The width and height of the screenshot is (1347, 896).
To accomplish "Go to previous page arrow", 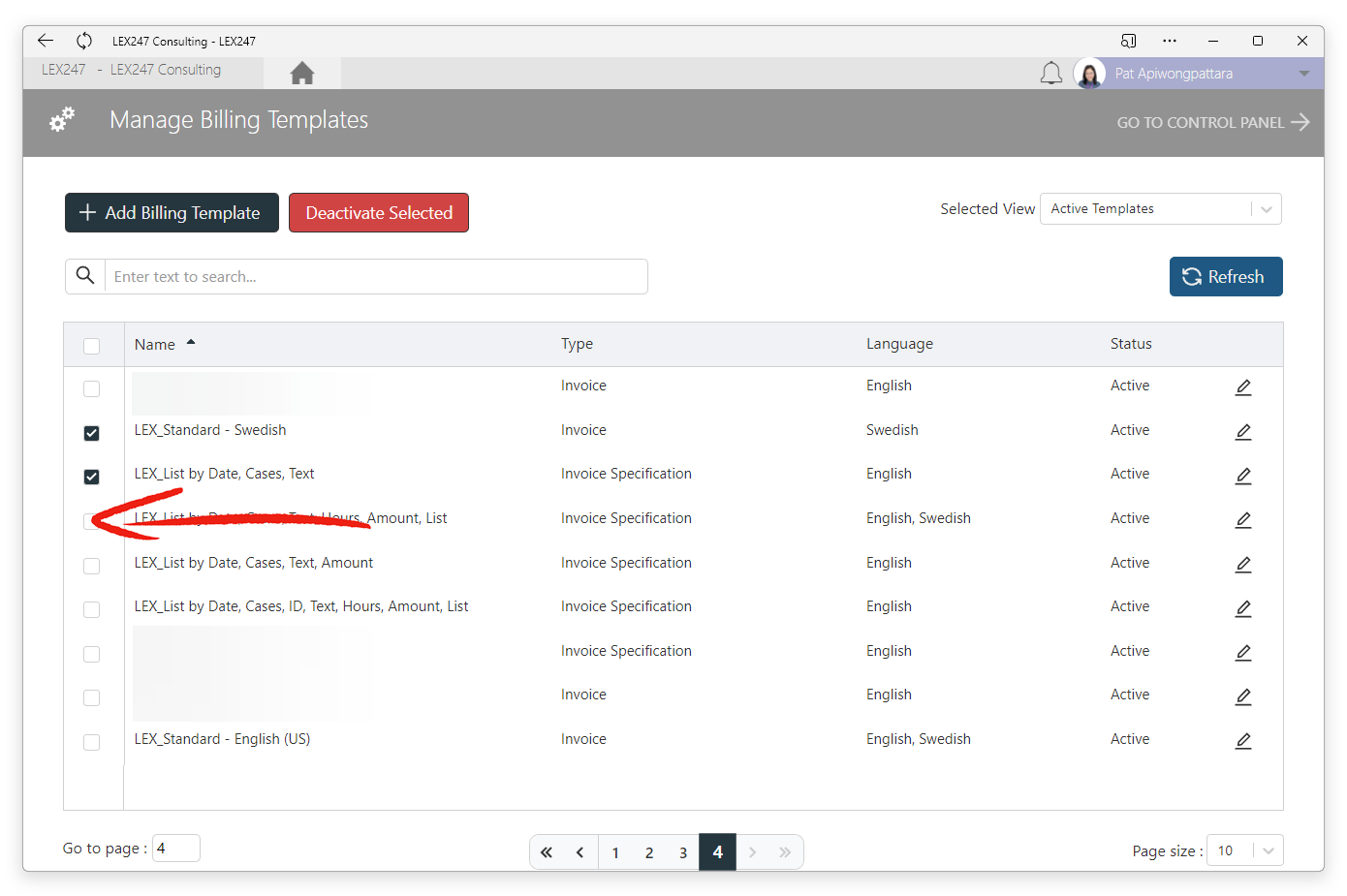I will point(580,852).
